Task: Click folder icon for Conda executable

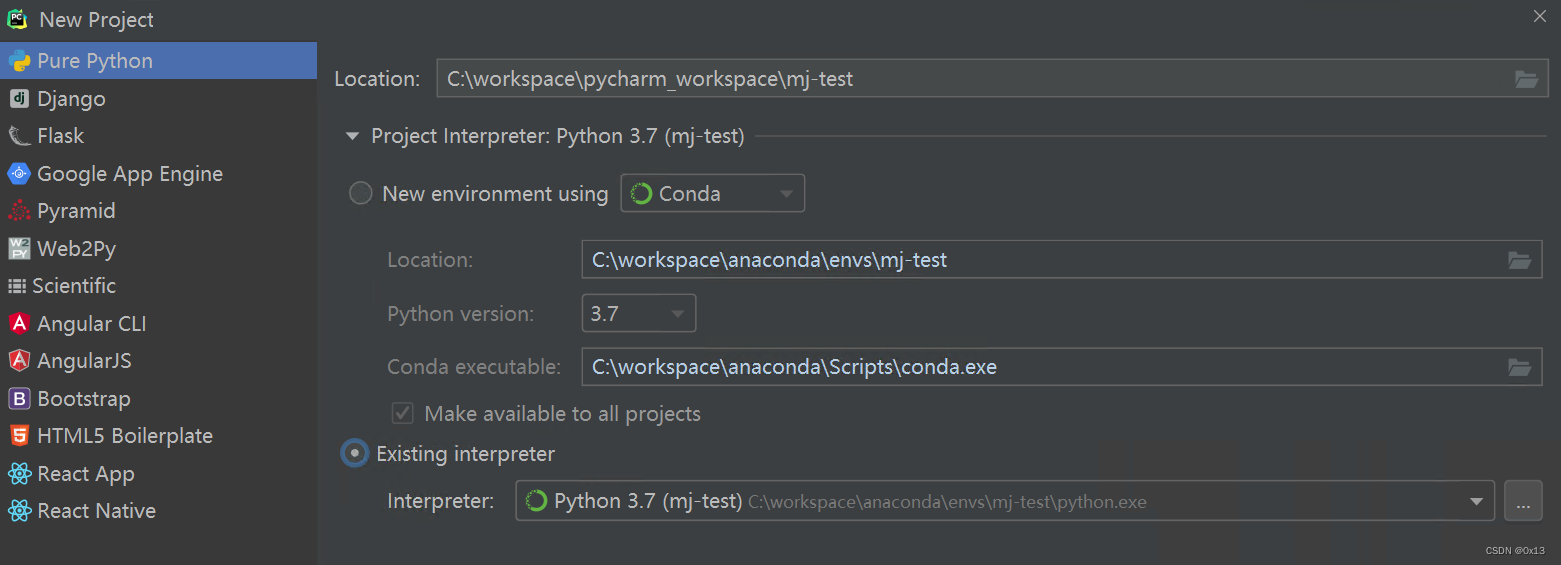Action: tap(1519, 367)
